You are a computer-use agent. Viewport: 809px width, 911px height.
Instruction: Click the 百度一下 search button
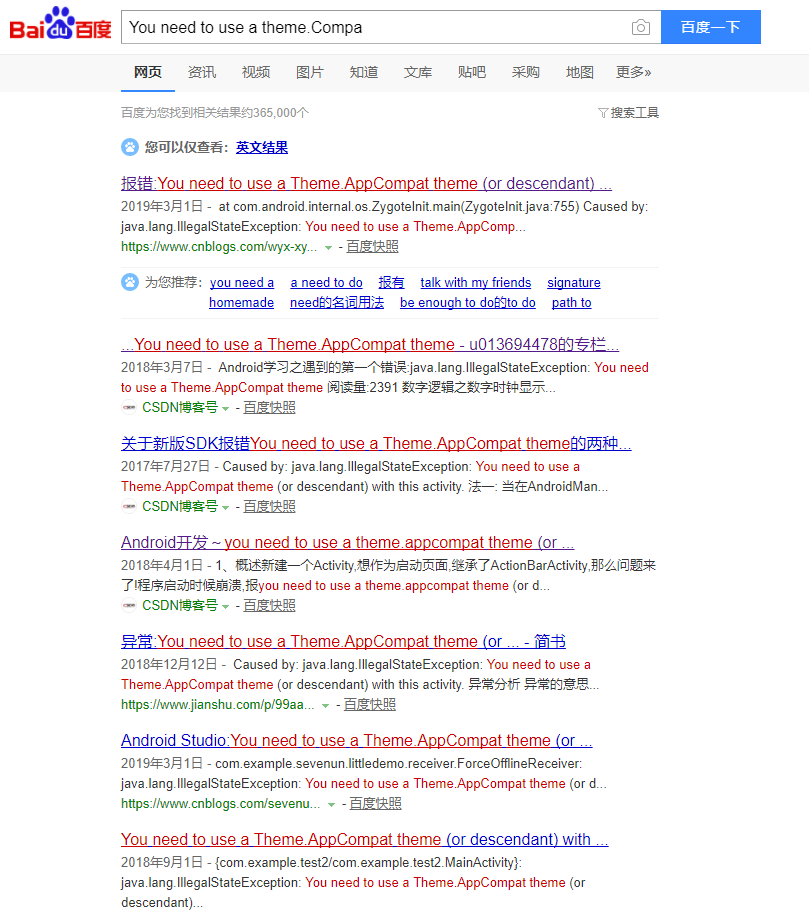click(711, 27)
